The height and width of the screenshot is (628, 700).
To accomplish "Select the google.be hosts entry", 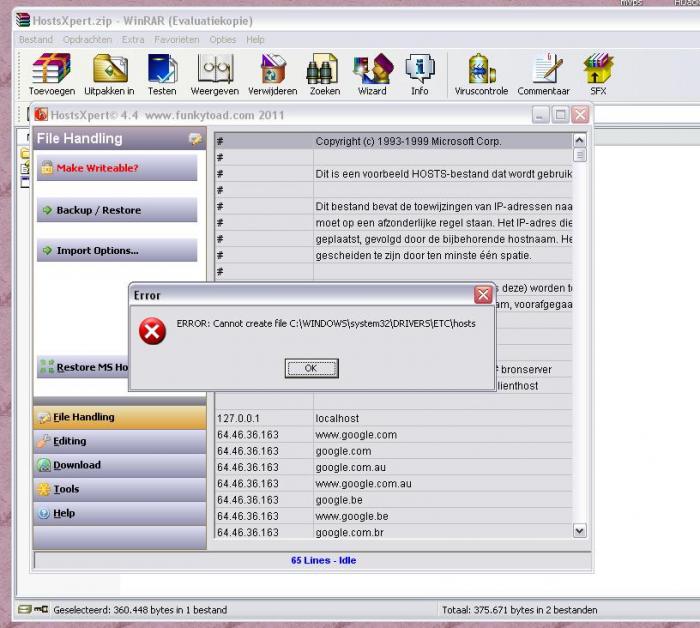I will tap(394, 500).
